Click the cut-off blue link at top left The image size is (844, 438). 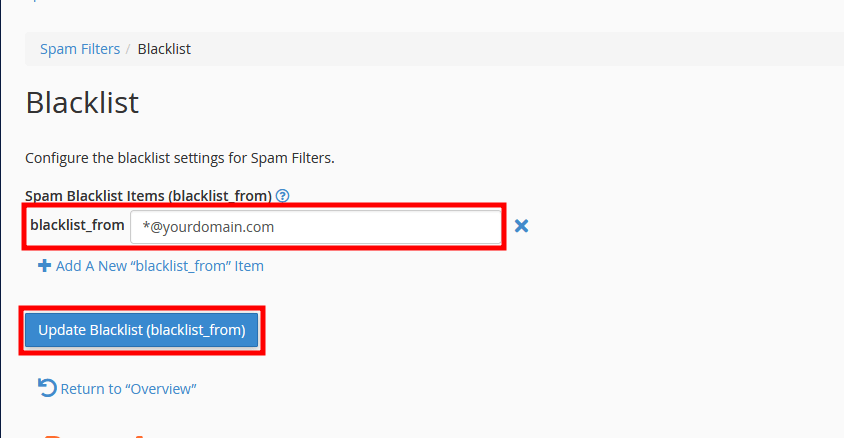[33, 2]
